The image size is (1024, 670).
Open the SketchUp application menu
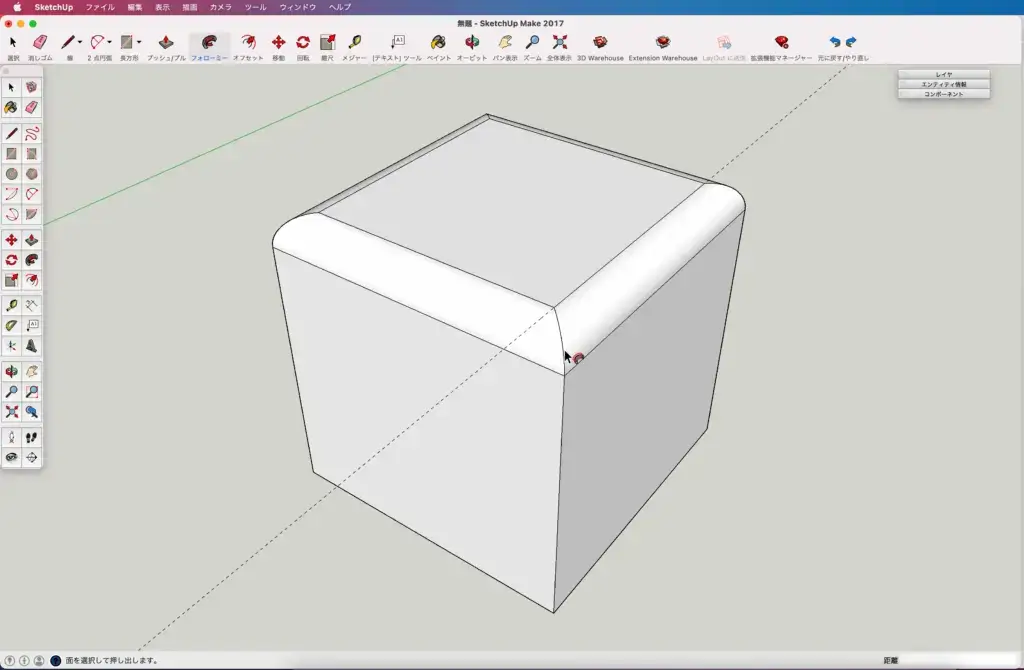[54, 7]
